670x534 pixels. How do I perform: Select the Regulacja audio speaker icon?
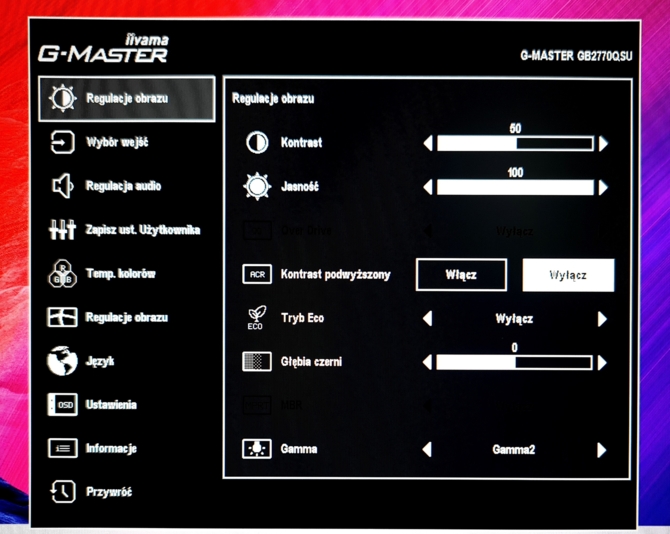62,186
